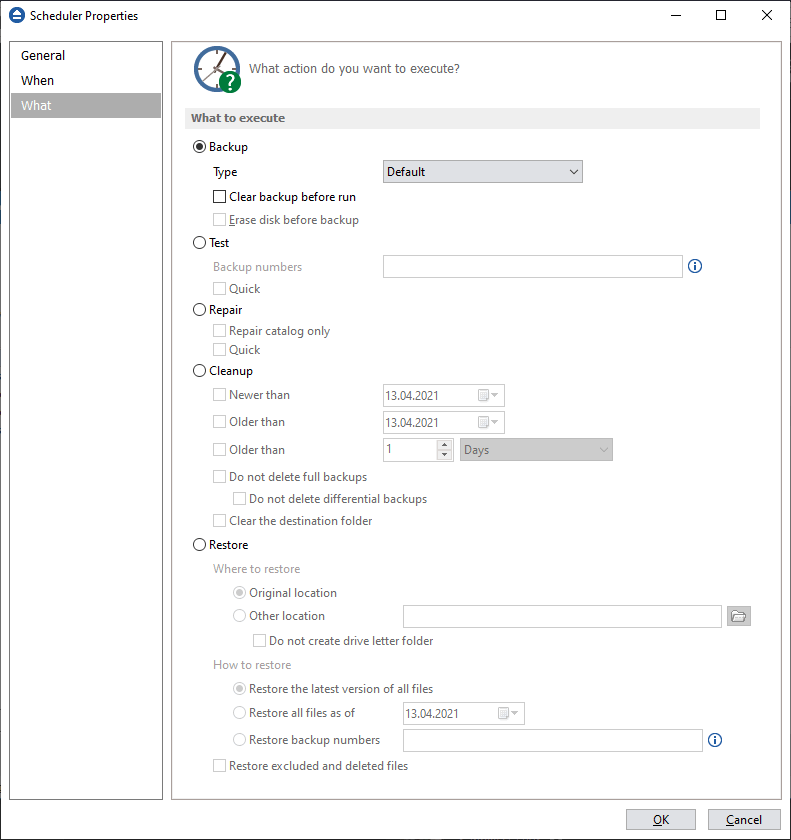Click the Cancel button

pyautogui.click(x=744, y=820)
